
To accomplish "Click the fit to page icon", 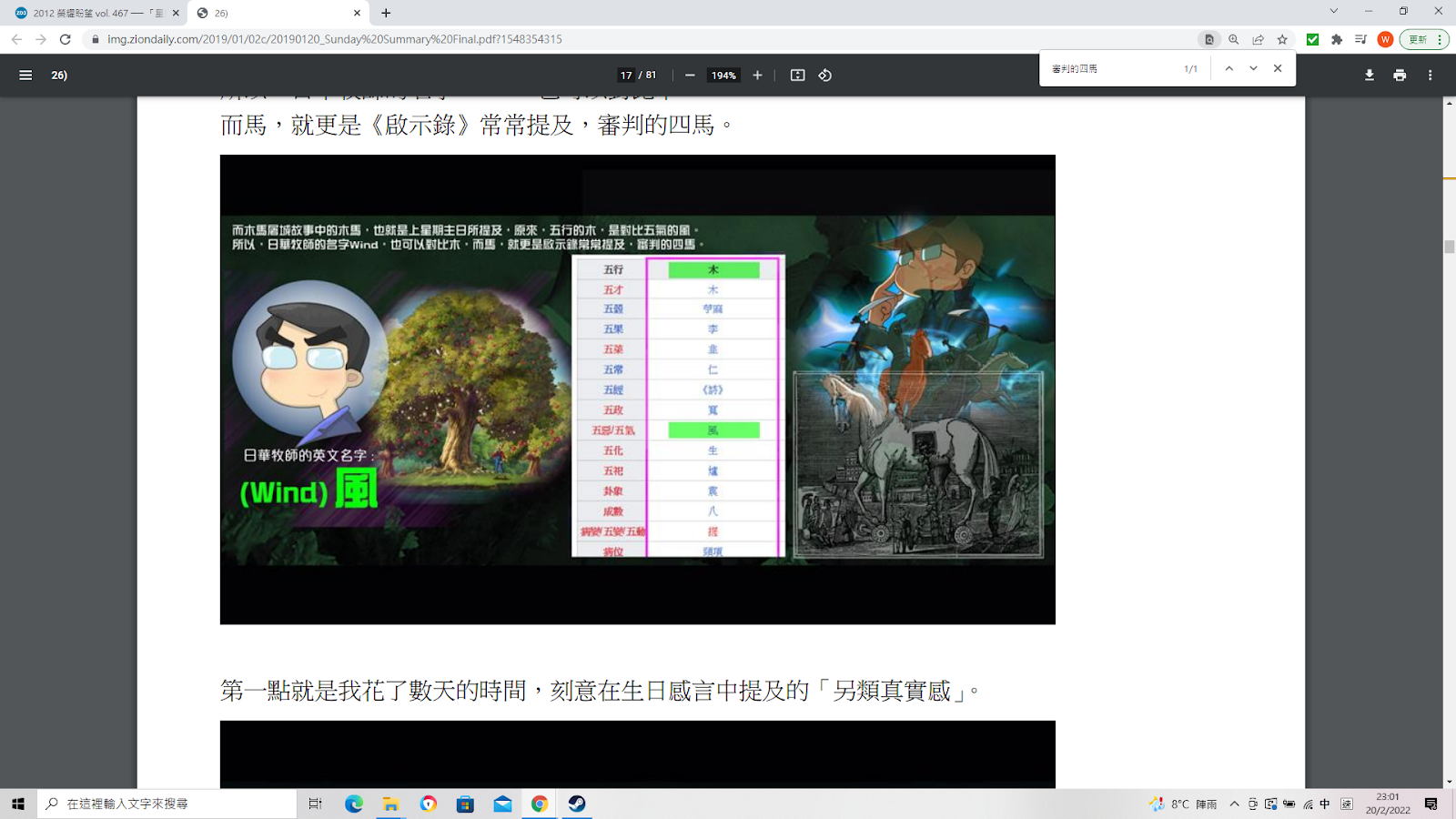I will 797,76.
